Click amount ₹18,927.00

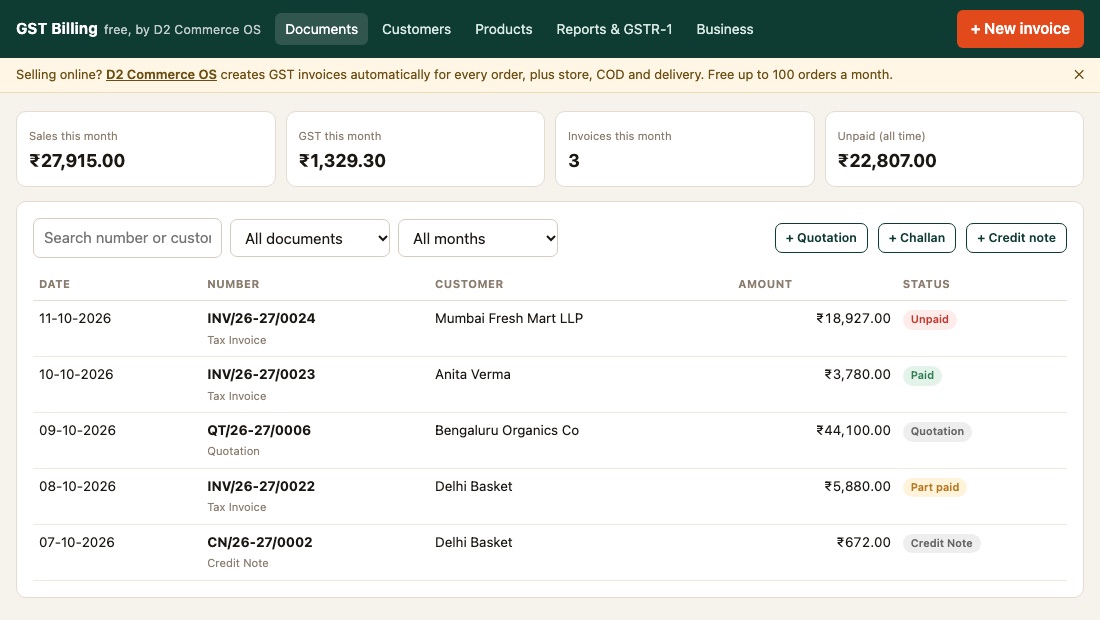853,318
